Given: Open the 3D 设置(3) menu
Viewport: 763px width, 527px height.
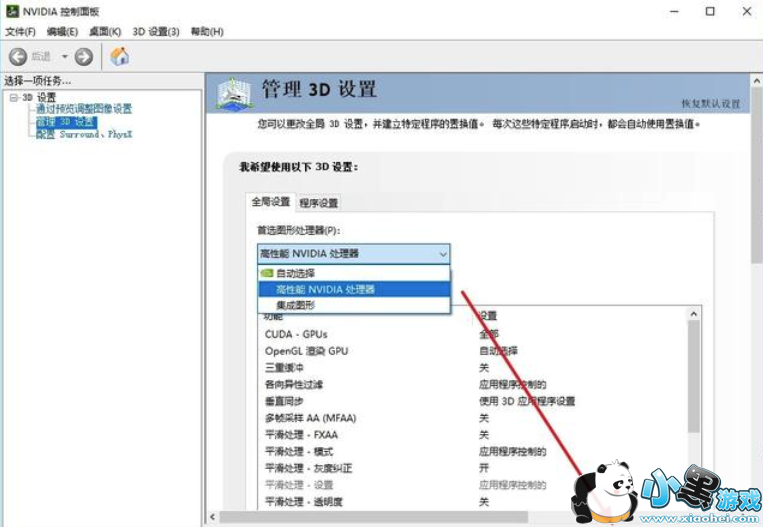Looking at the screenshot, I should click(156, 32).
